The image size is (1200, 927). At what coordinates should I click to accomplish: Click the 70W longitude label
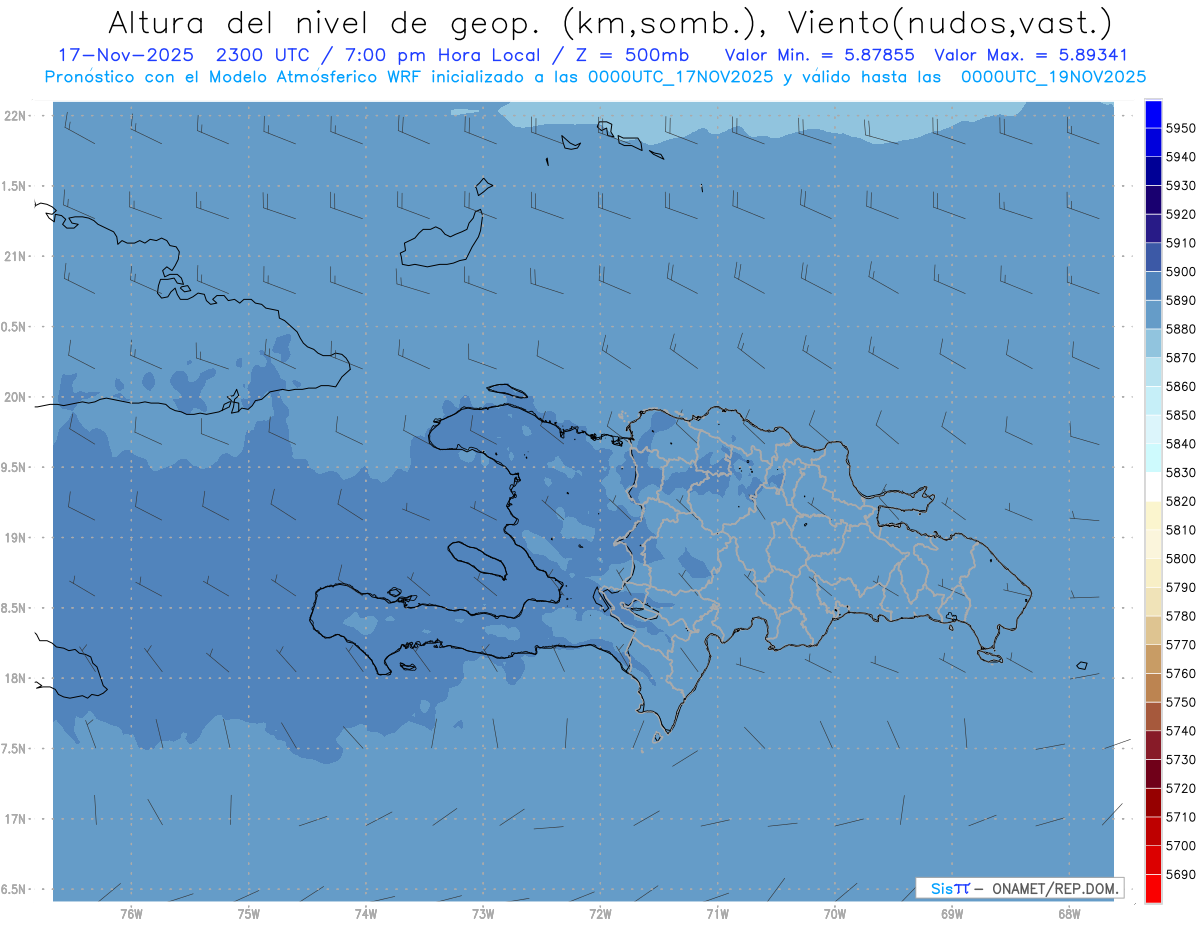pos(835,913)
